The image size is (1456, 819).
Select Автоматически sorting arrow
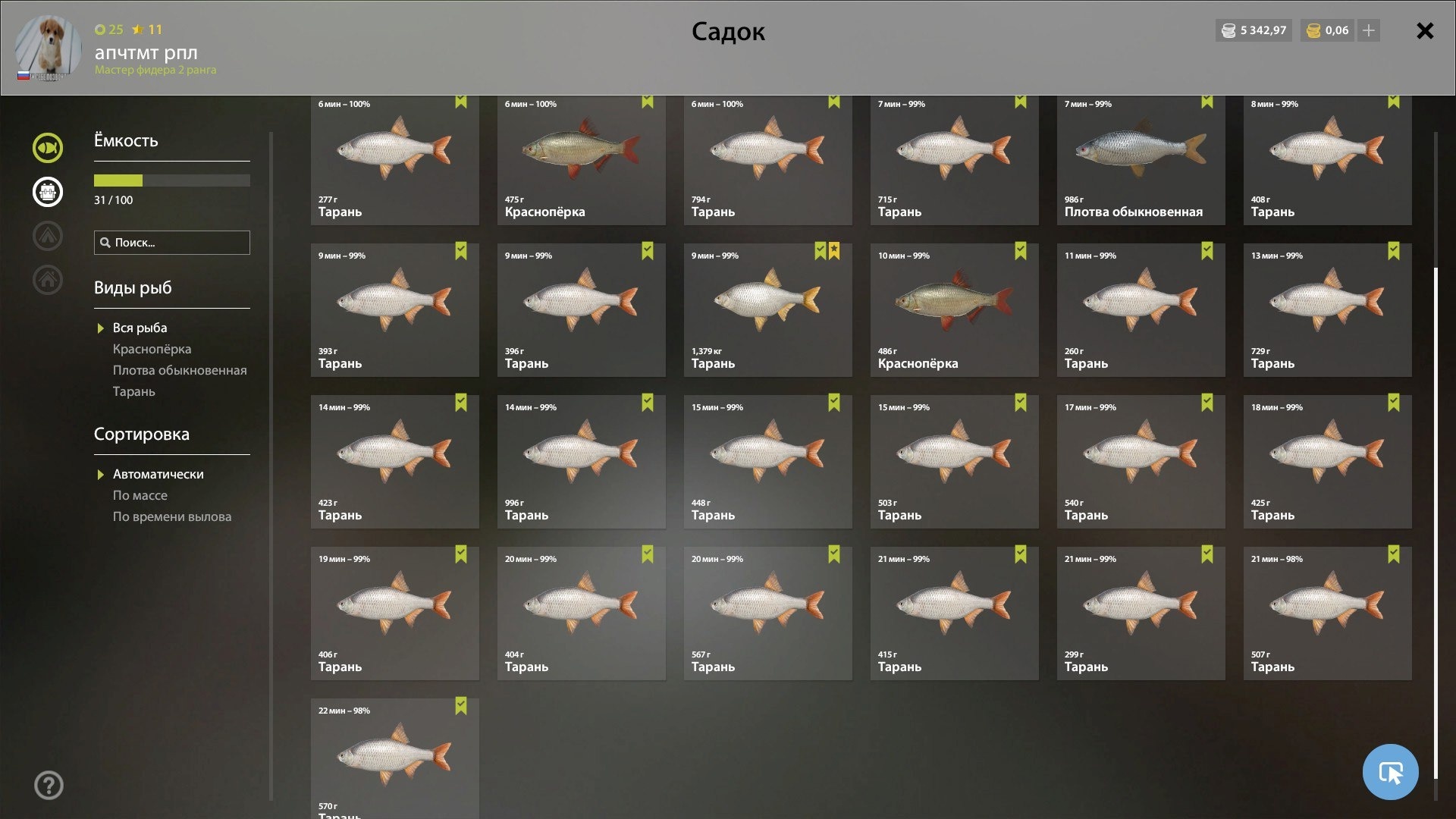click(x=100, y=475)
